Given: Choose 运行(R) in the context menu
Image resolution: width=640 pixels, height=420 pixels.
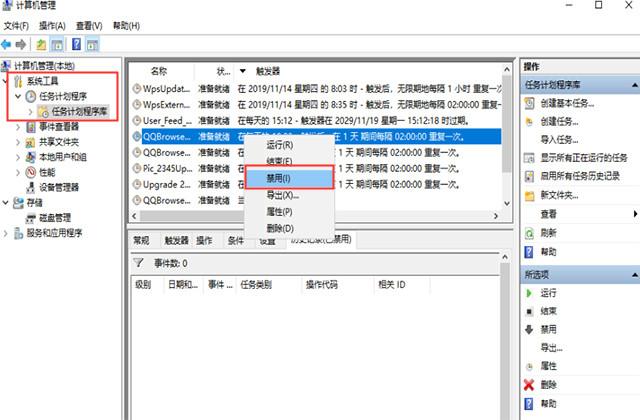Looking at the screenshot, I should tap(289, 145).
